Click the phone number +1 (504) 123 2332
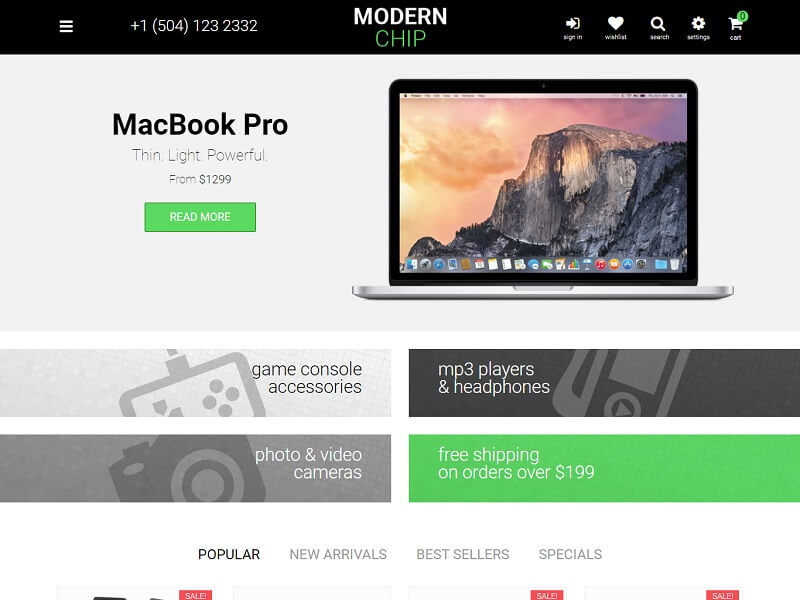 pos(194,26)
